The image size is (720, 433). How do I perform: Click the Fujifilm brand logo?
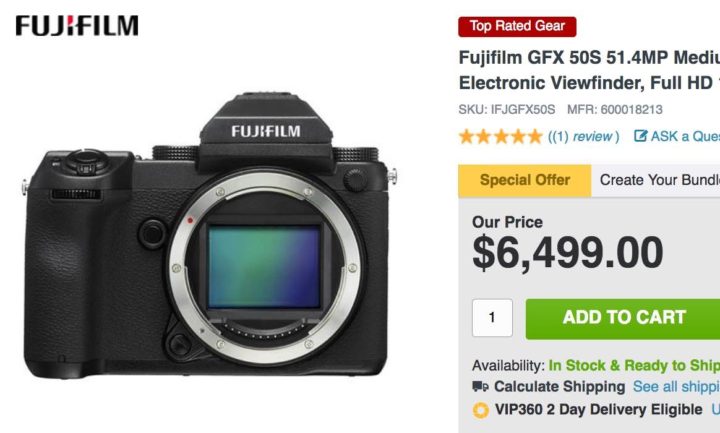point(77,25)
